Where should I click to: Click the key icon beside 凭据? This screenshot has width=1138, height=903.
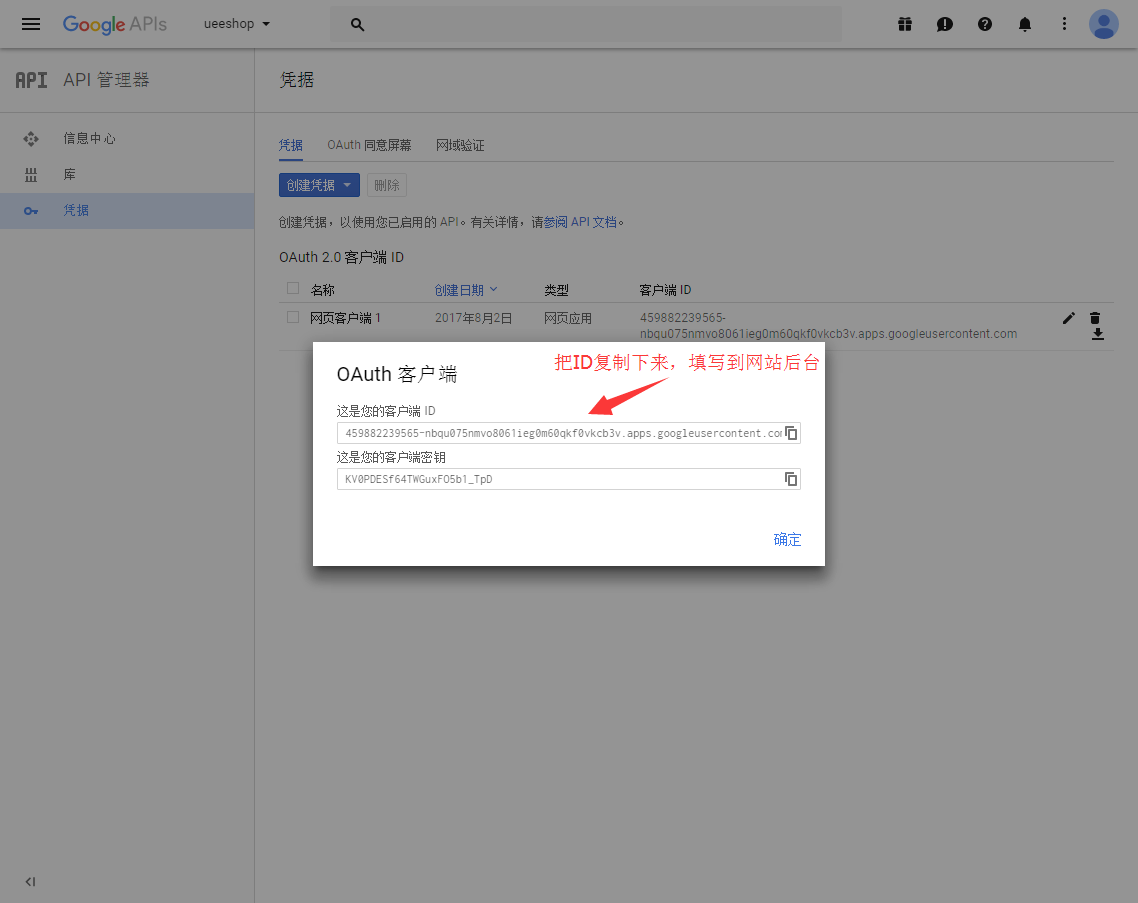pyautogui.click(x=30, y=211)
